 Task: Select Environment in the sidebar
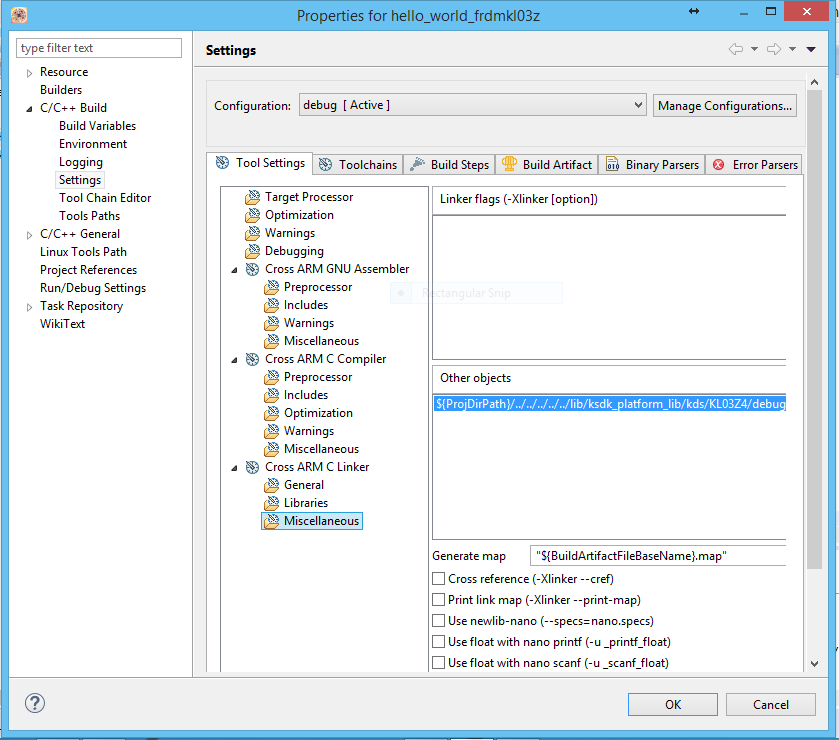[93, 143]
